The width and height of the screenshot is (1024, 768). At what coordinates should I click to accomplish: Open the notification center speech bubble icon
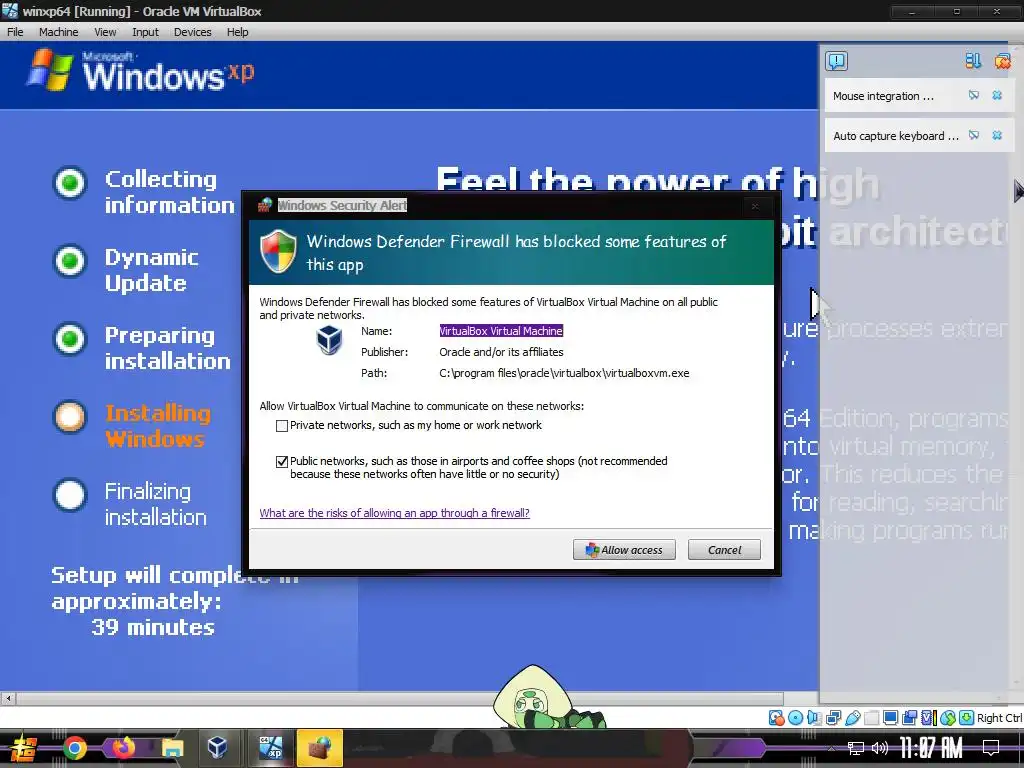coord(837,61)
